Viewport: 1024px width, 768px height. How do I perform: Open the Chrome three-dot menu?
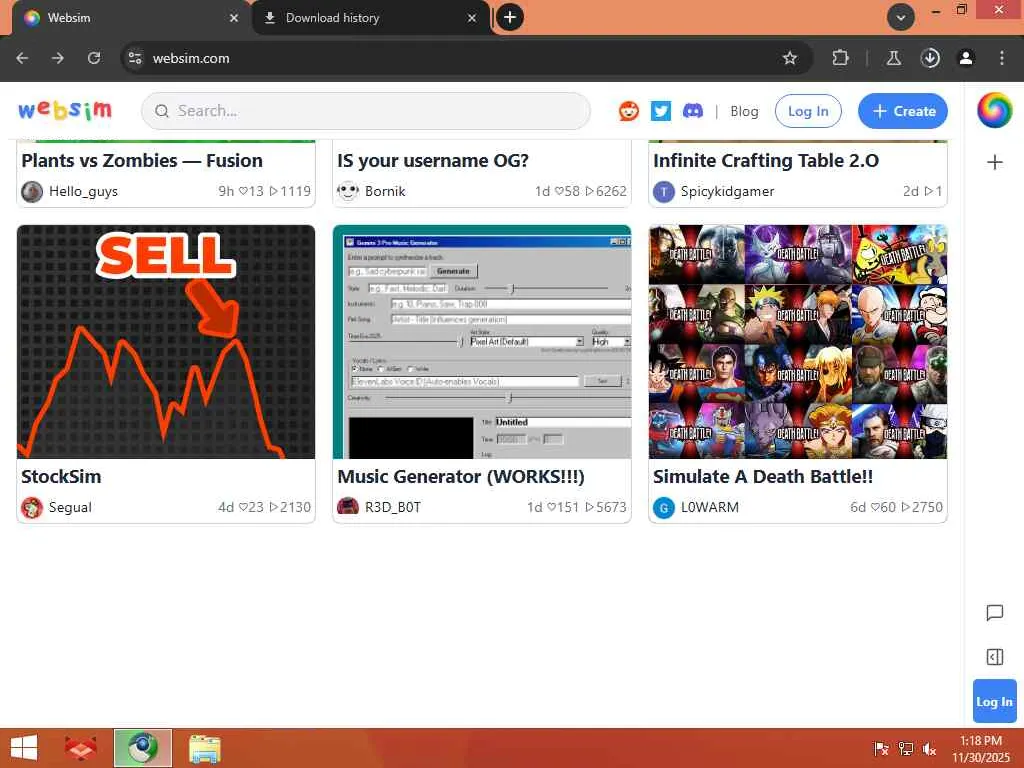coord(1002,58)
